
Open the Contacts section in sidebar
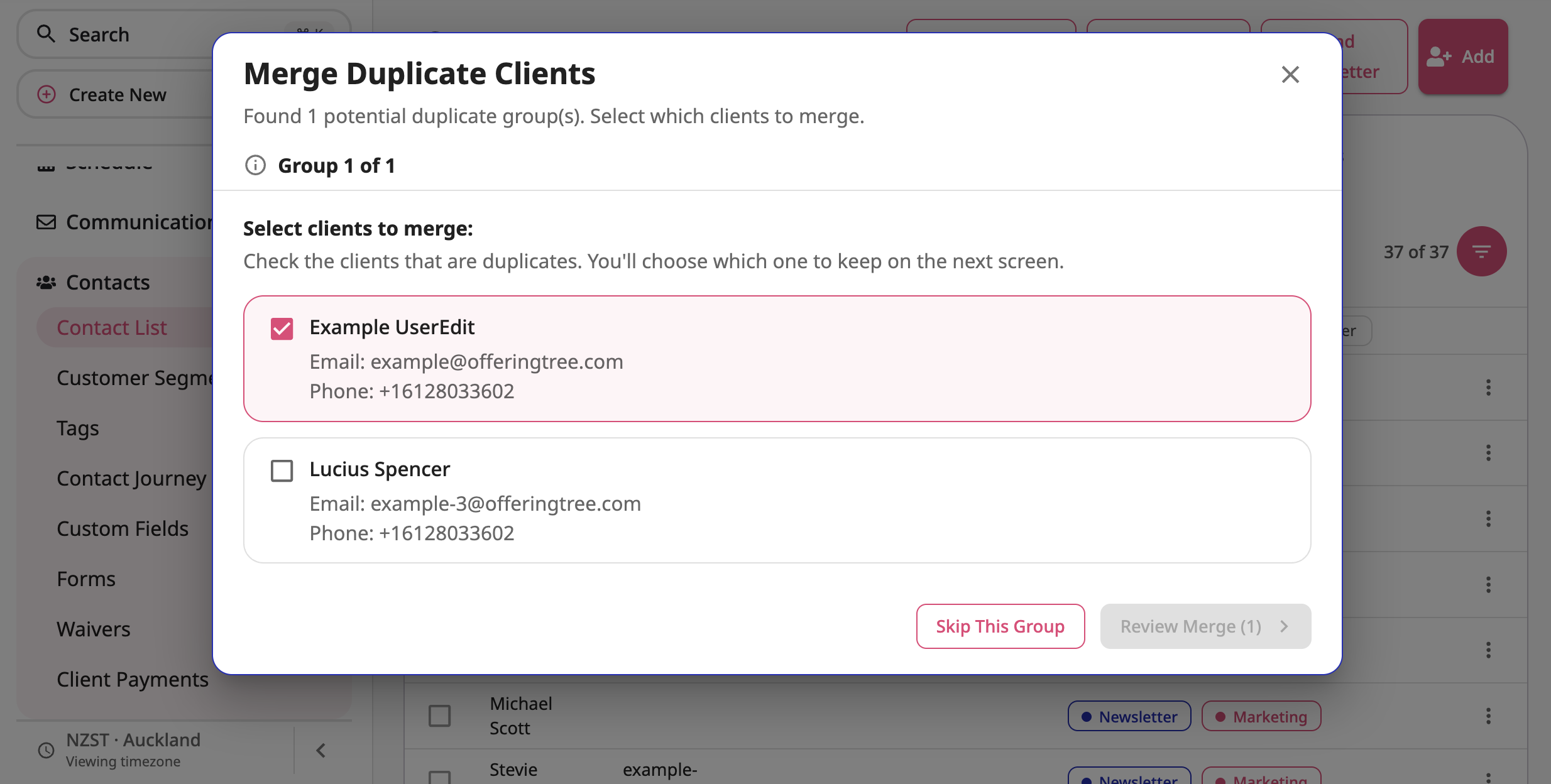click(x=108, y=283)
